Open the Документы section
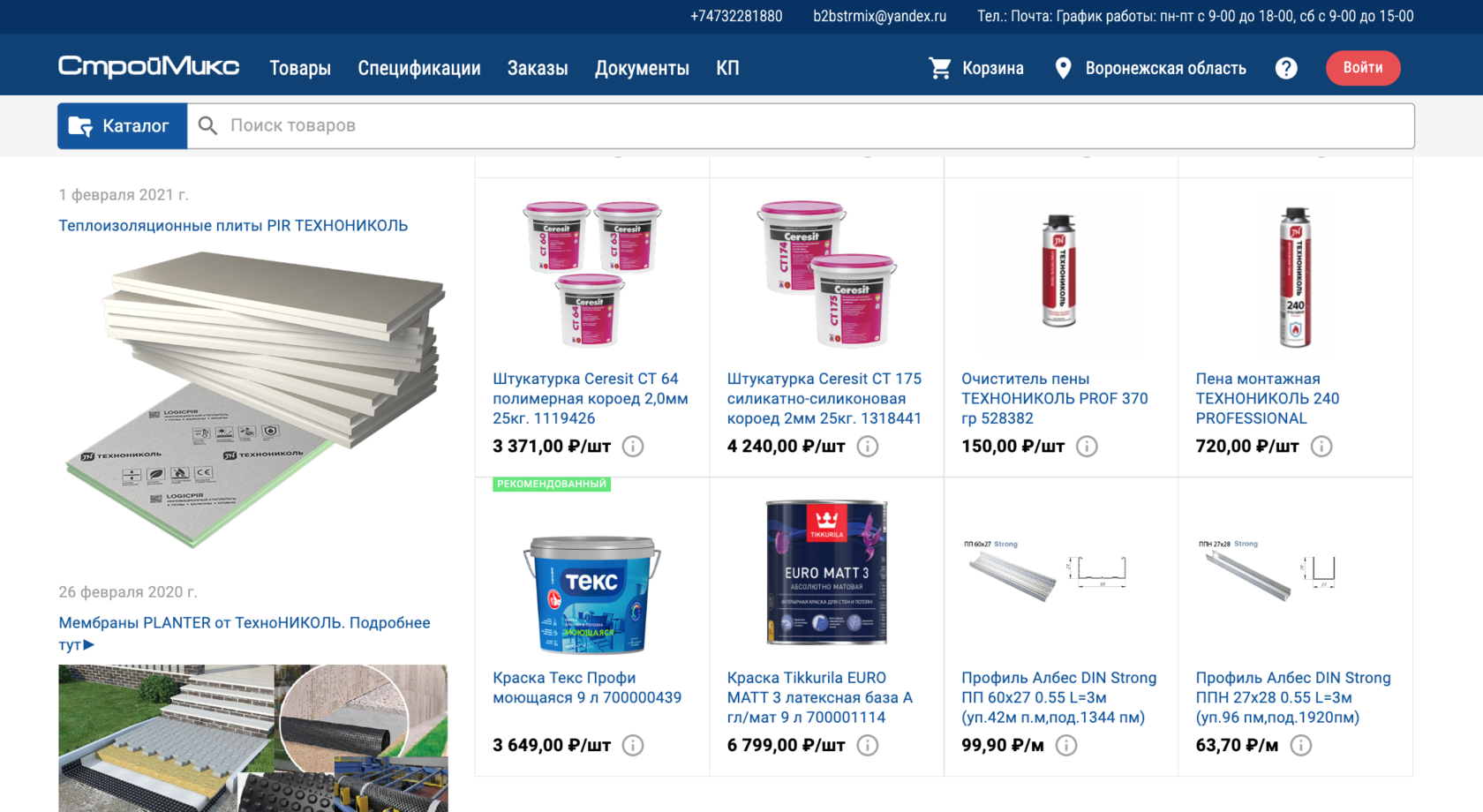The width and height of the screenshot is (1483, 812). click(x=642, y=68)
